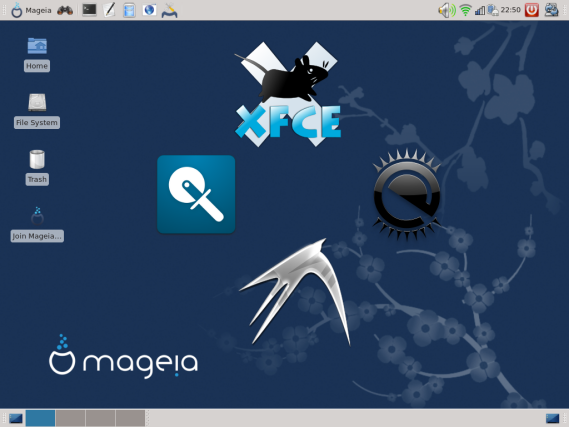Select the Trash desktop icon
Viewport: 569px width, 427px height.
tap(37, 167)
